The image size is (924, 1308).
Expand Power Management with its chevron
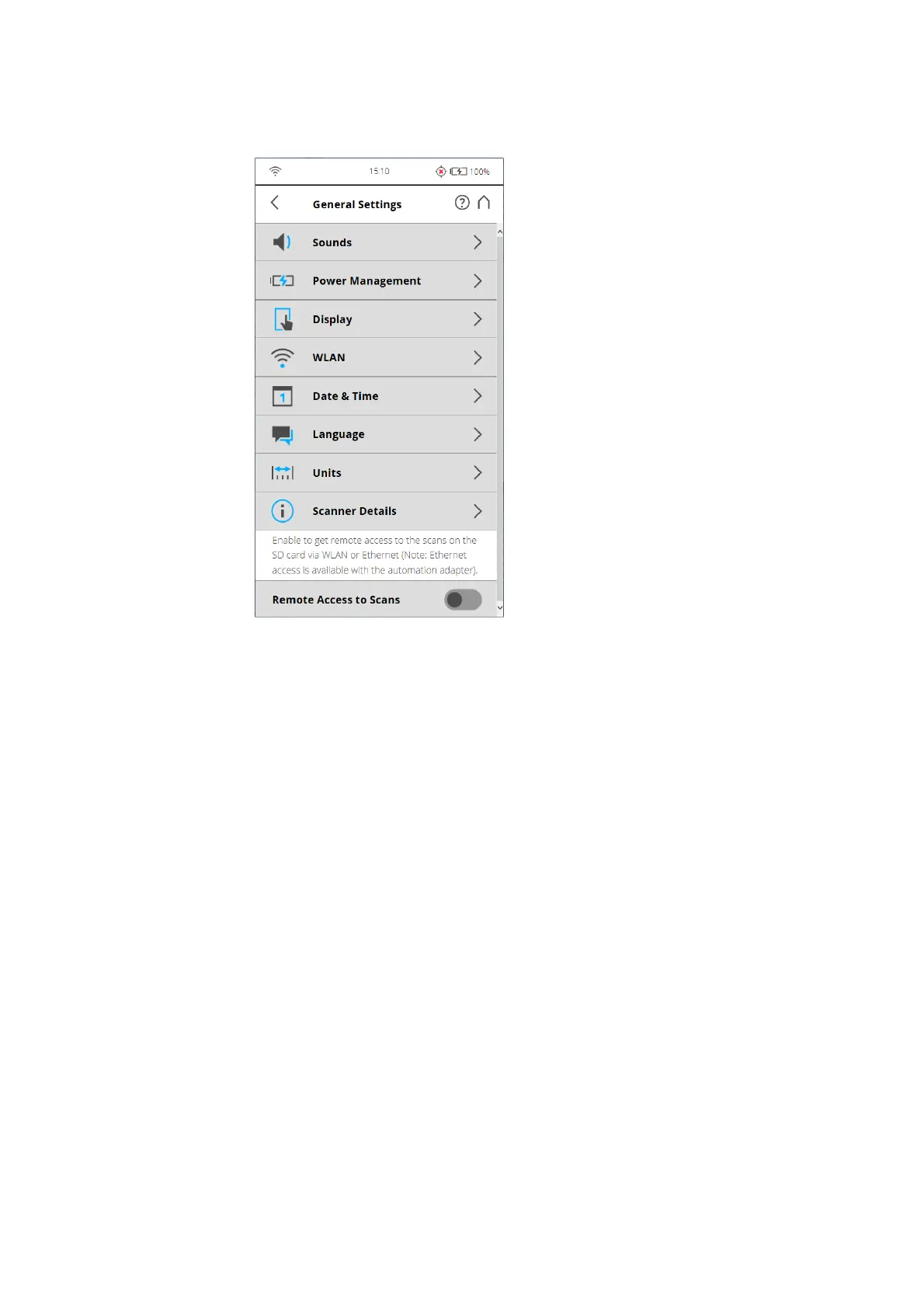[x=478, y=281]
